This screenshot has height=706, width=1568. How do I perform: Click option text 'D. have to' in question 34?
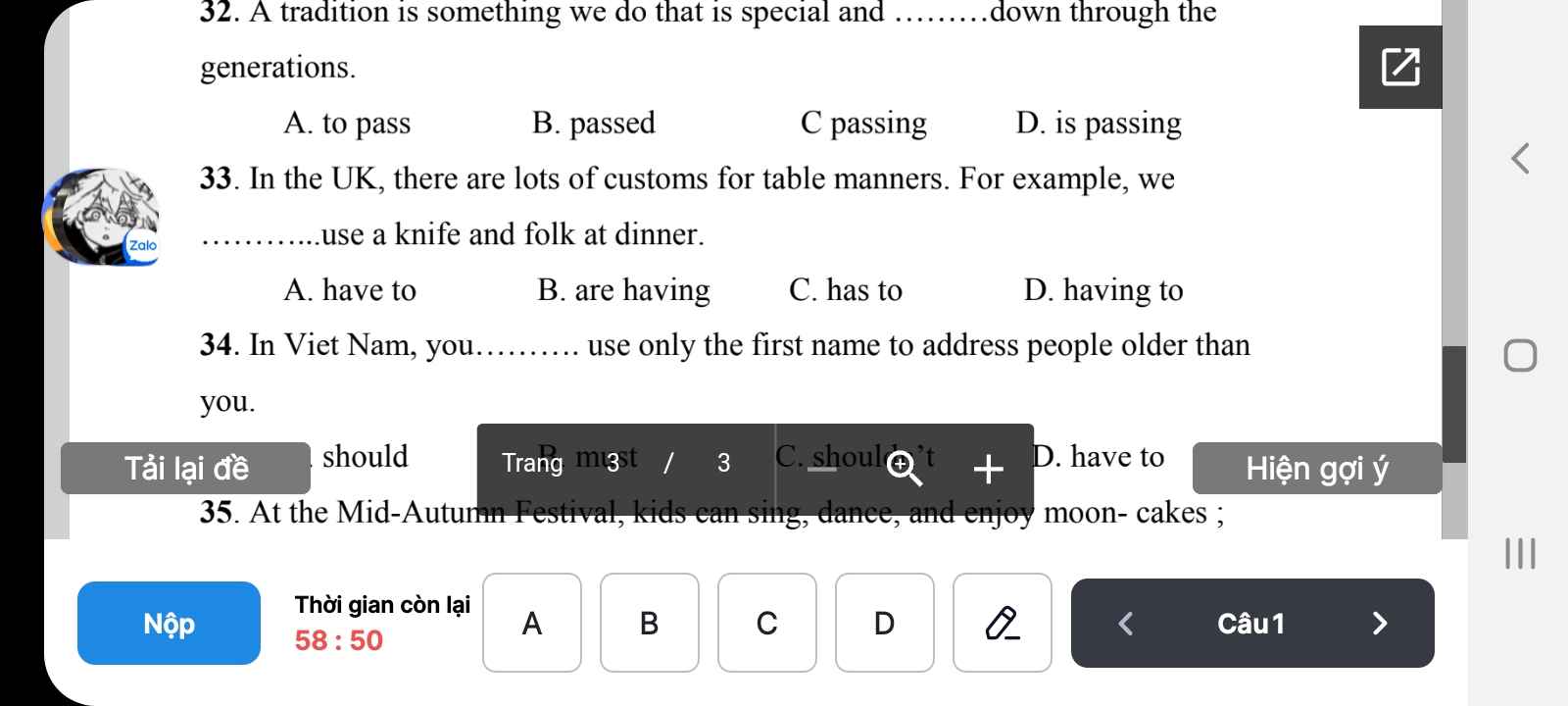point(1100,457)
